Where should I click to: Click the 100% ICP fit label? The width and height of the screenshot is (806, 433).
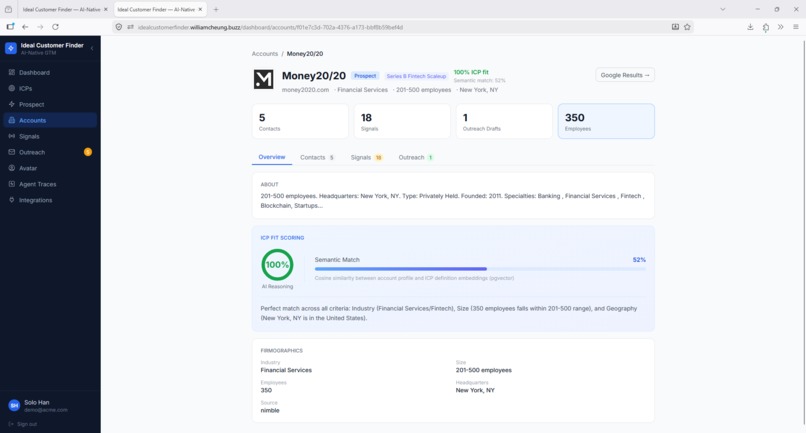tap(471, 73)
